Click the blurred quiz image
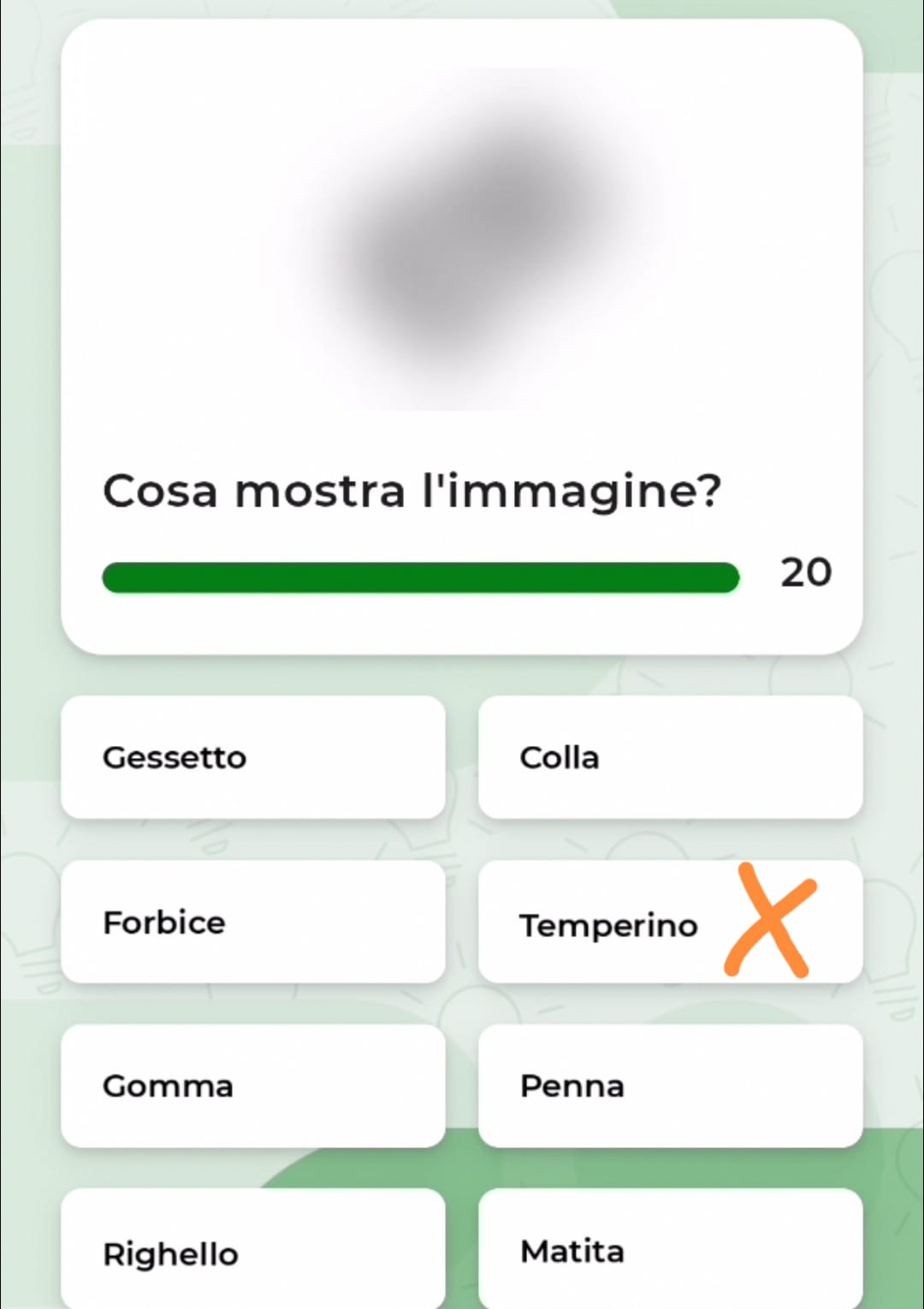The width and height of the screenshot is (924, 1309). [x=462, y=240]
